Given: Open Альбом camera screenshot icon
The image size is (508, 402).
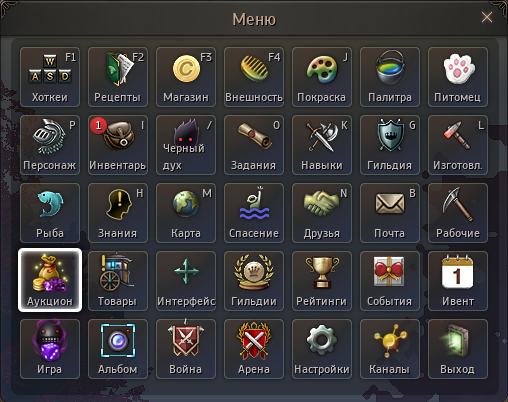Looking at the screenshot, I should 118,349.
